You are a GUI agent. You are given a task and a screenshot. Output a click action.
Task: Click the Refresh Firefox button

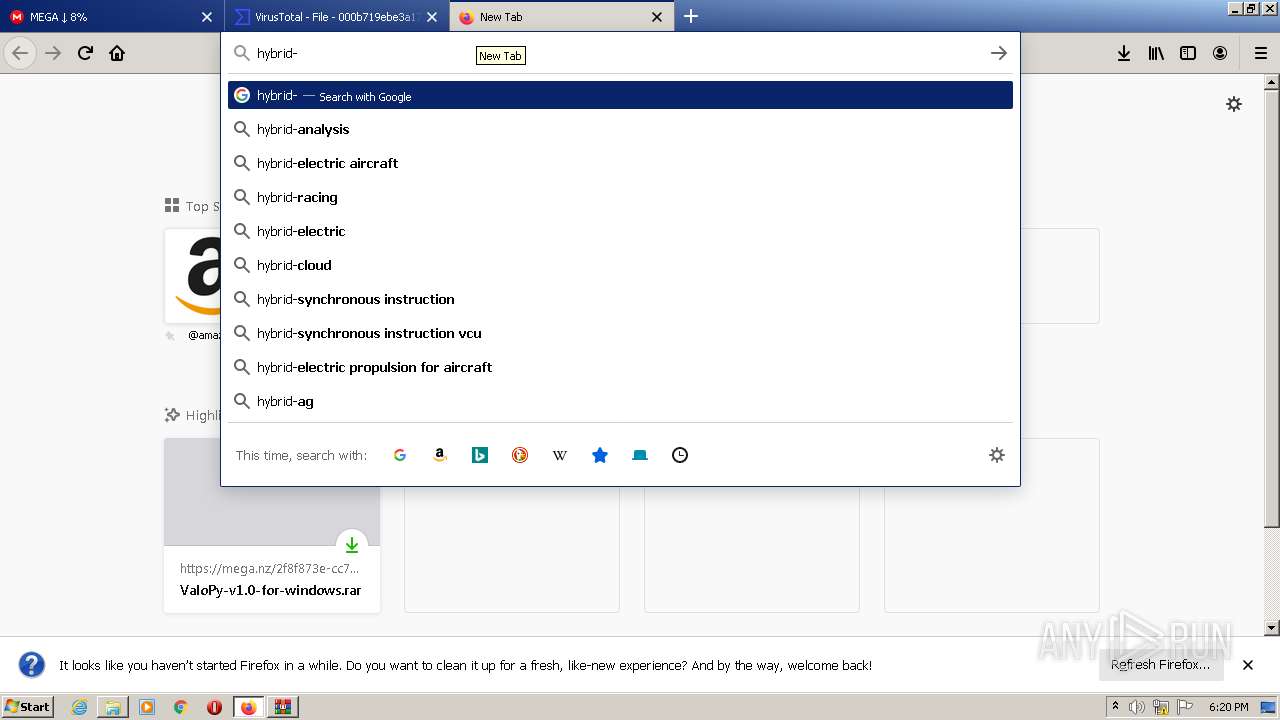click(x=1161, y=665)
